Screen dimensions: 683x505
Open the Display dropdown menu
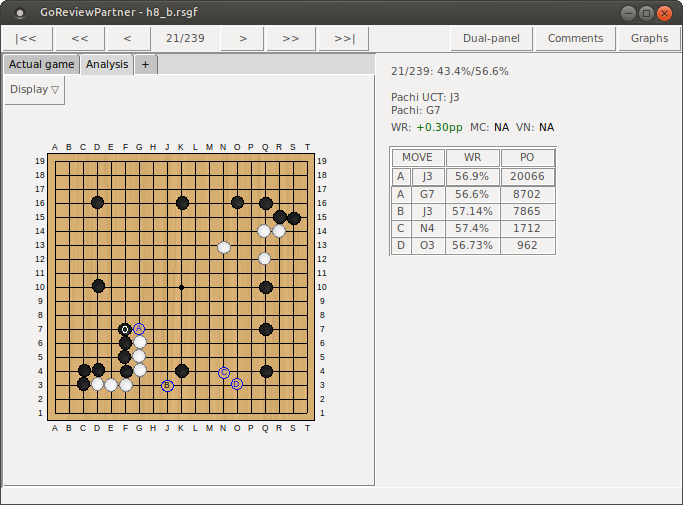(35, 89)
